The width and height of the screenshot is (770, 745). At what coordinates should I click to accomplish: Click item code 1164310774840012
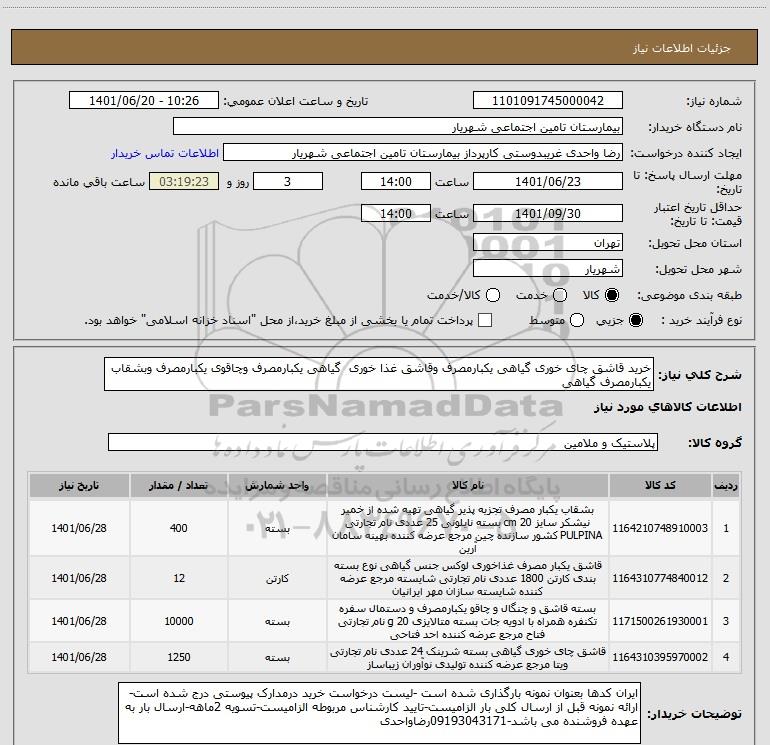[660, 578]
